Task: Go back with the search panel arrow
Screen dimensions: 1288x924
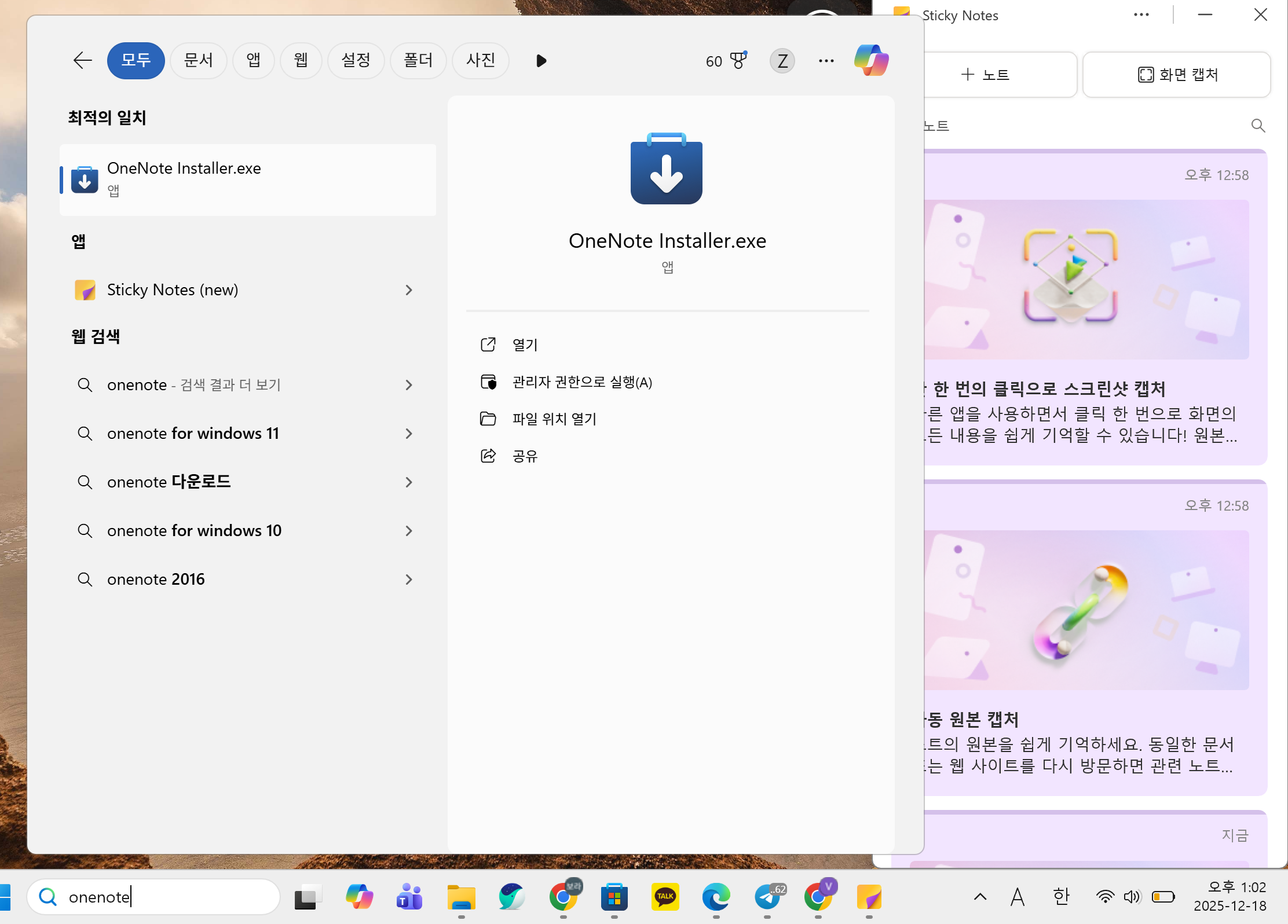Action: [x=83, y=60]
